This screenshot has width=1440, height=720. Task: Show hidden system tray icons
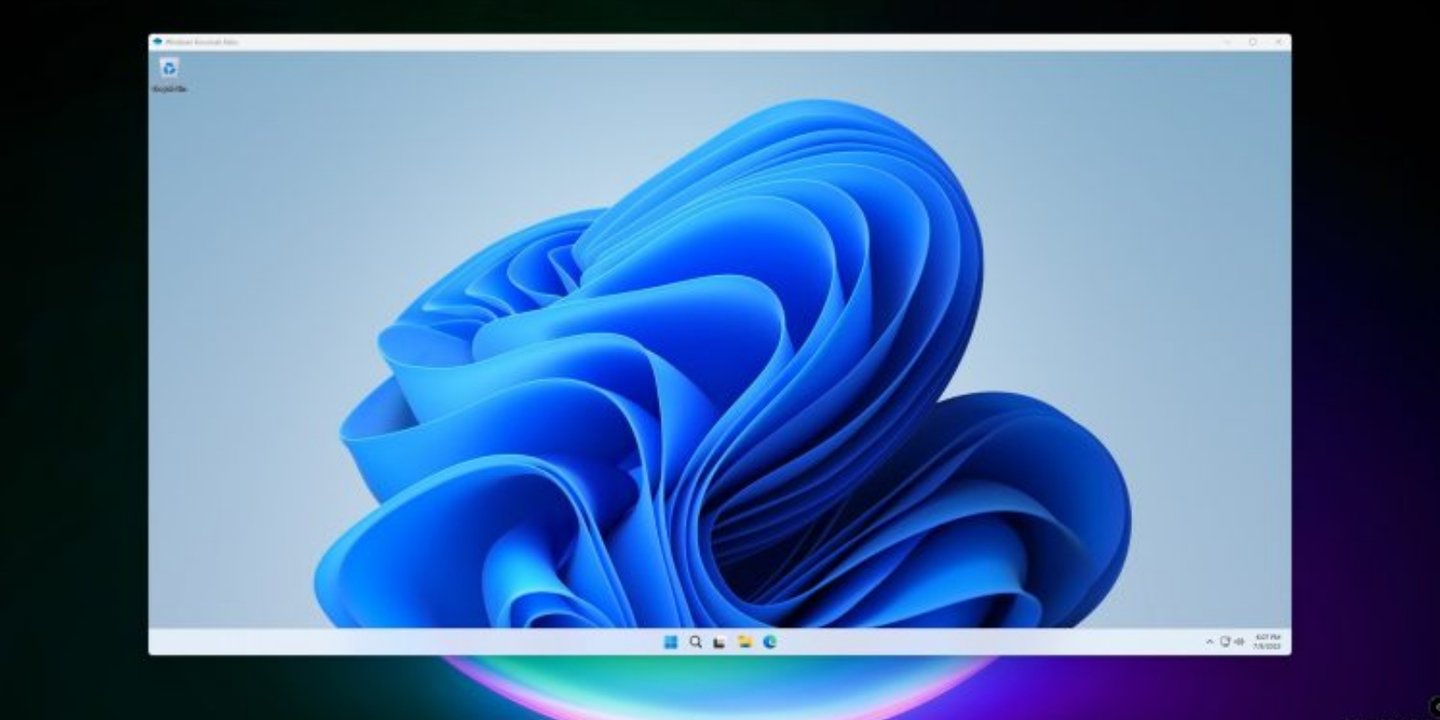1209,642
